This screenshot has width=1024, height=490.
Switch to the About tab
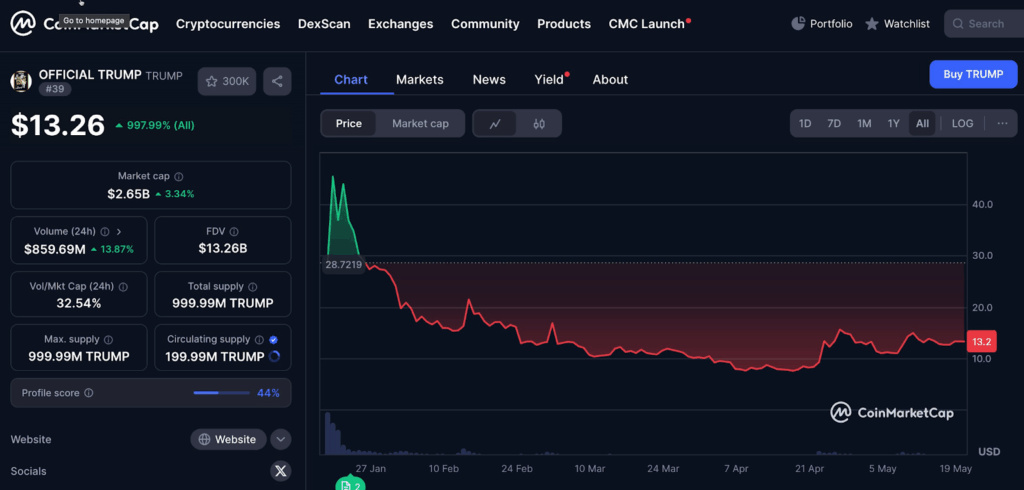(610, 80)
